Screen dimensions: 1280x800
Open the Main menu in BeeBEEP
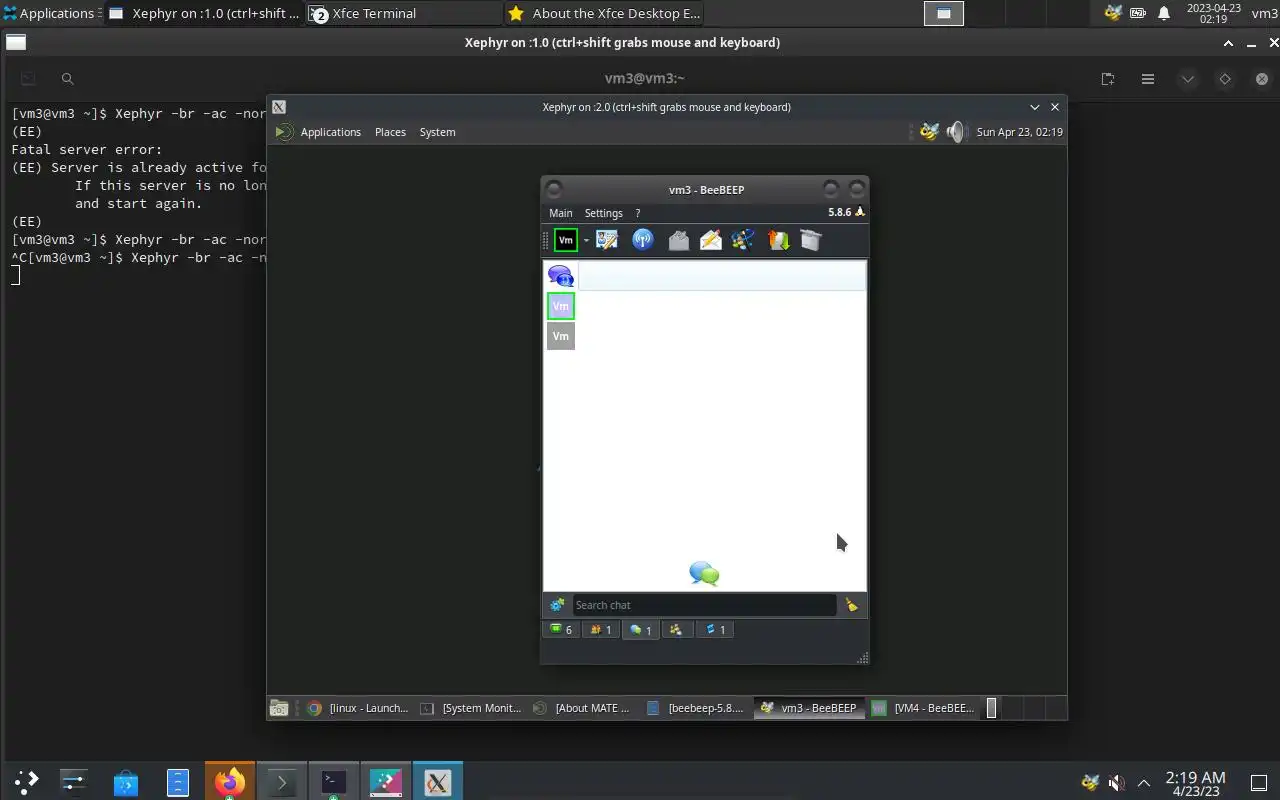click(561, 213)
